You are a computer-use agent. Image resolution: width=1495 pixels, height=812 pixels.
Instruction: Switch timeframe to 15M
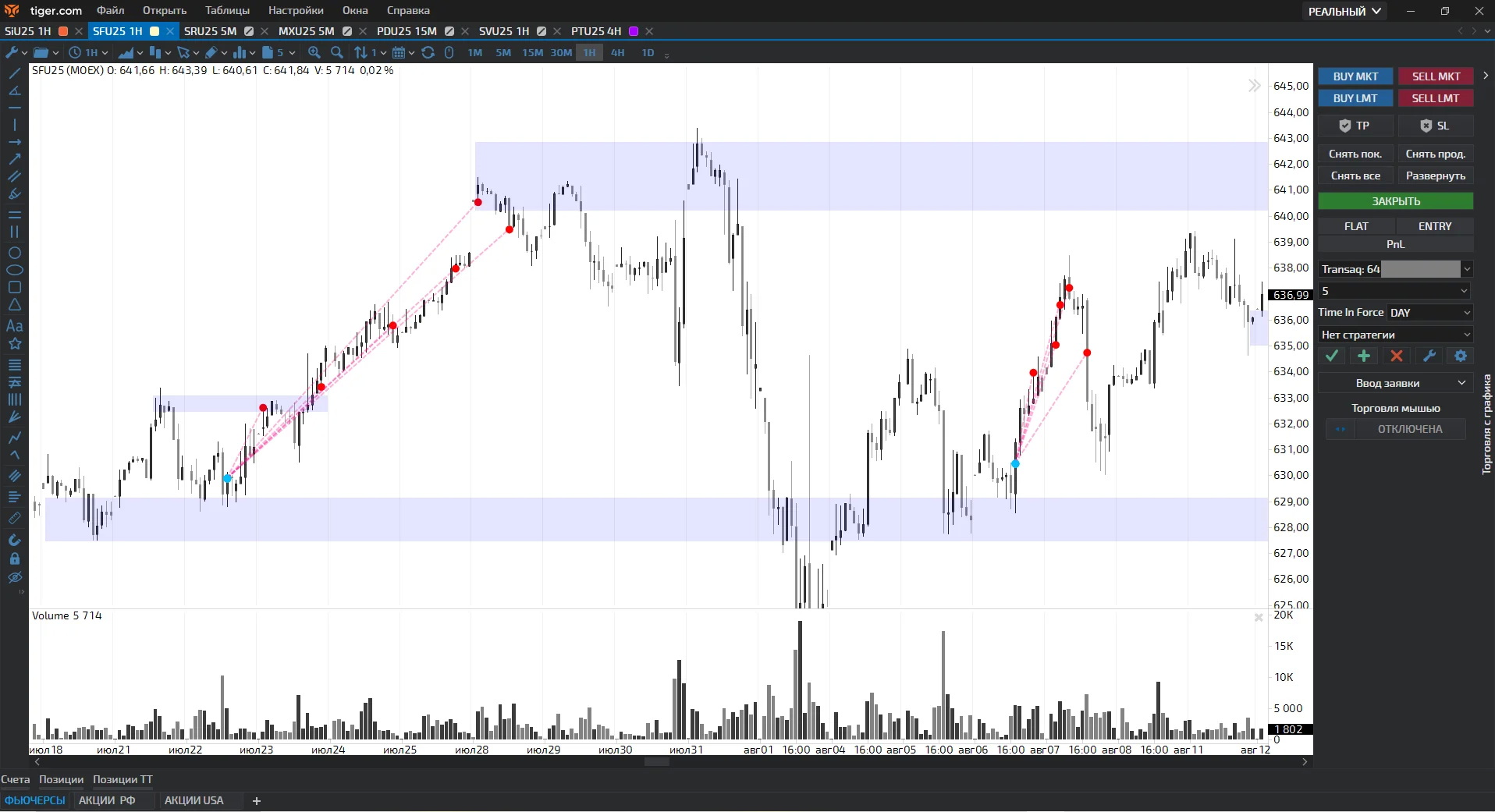[x=532, y=53]
